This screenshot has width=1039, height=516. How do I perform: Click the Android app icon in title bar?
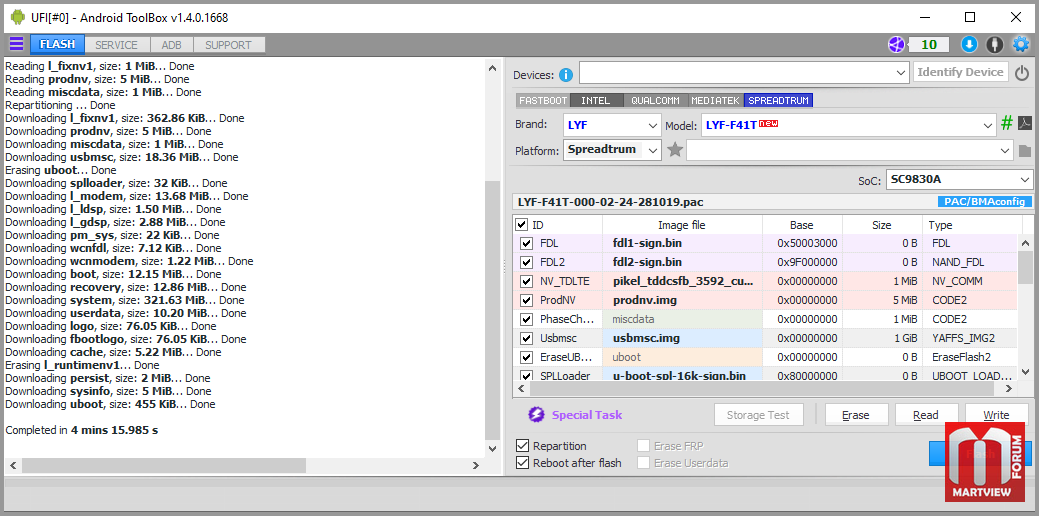point(18,17)
